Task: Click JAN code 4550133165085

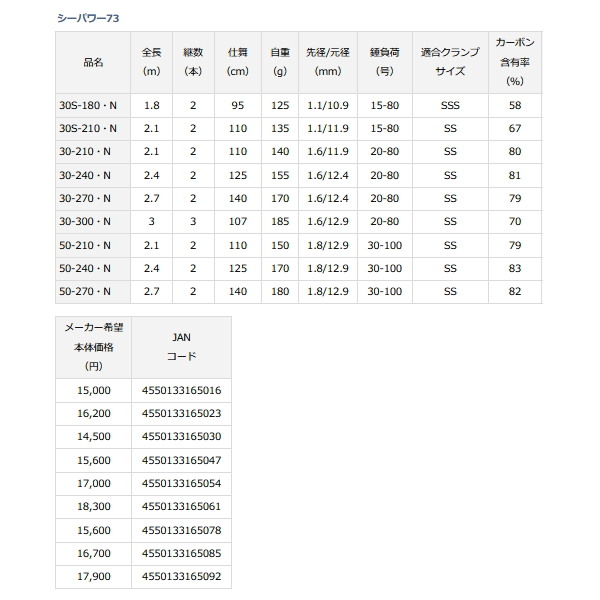Action: 181,553
